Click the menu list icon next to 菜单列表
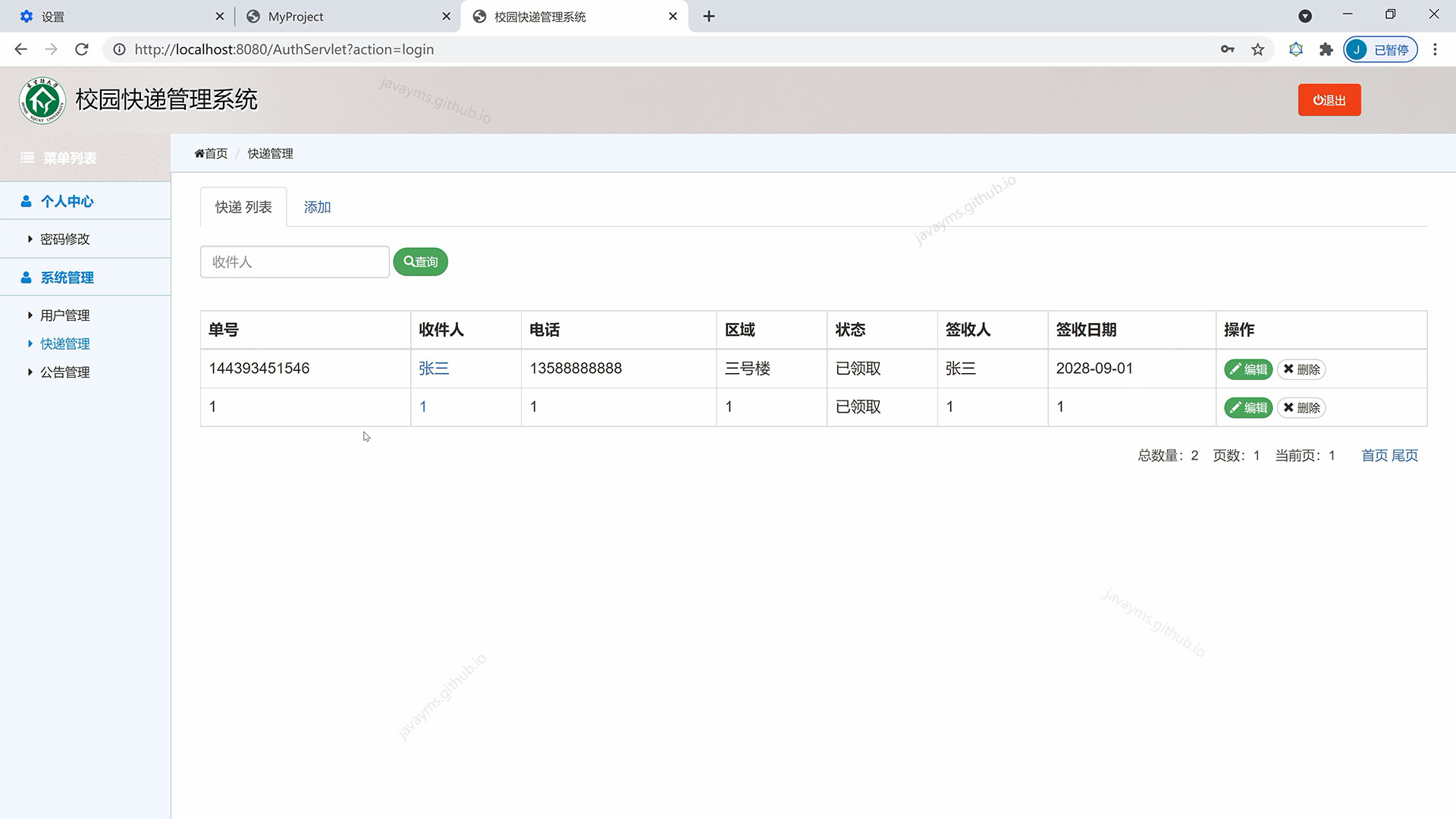Image resolution: width=1456 pixels, height=819 pixels. pos(27,157)
